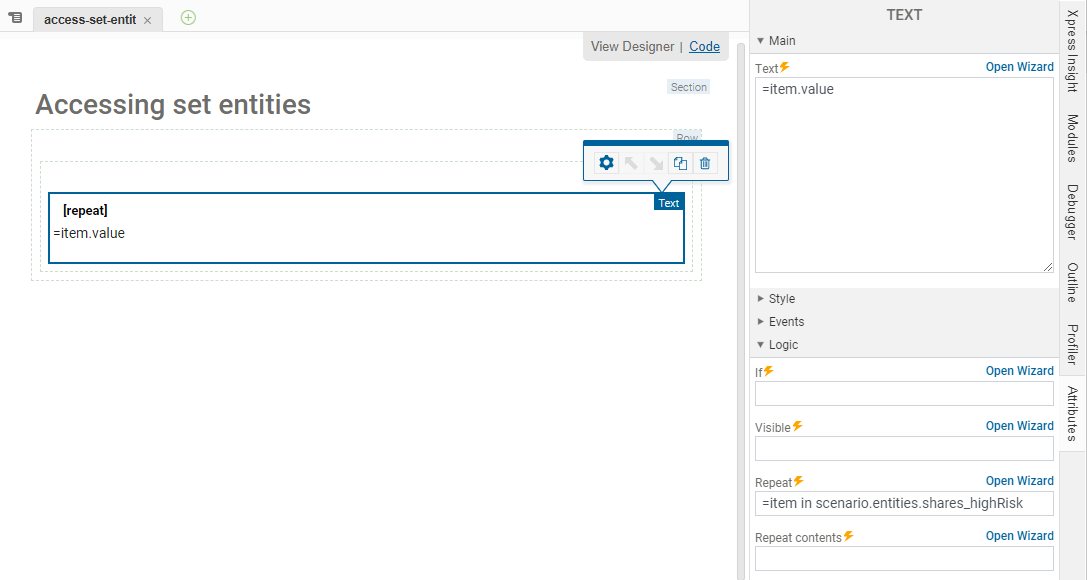Click the move up-left arrow icon
Image resolution: width=1087 pixels, height=580 pixels.
click(x=631, y=164)
